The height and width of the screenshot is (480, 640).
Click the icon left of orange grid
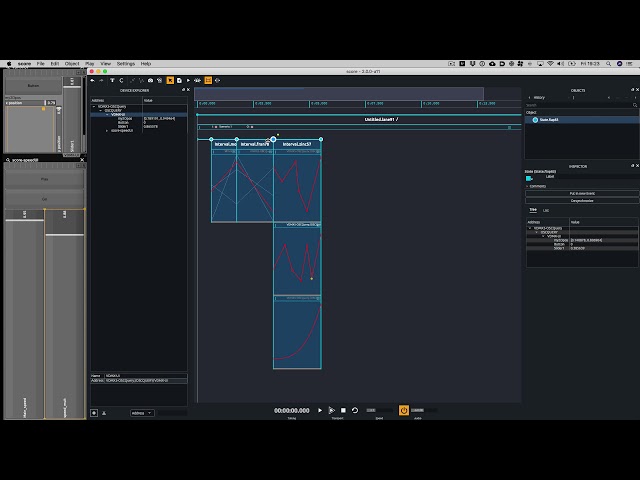198,80
